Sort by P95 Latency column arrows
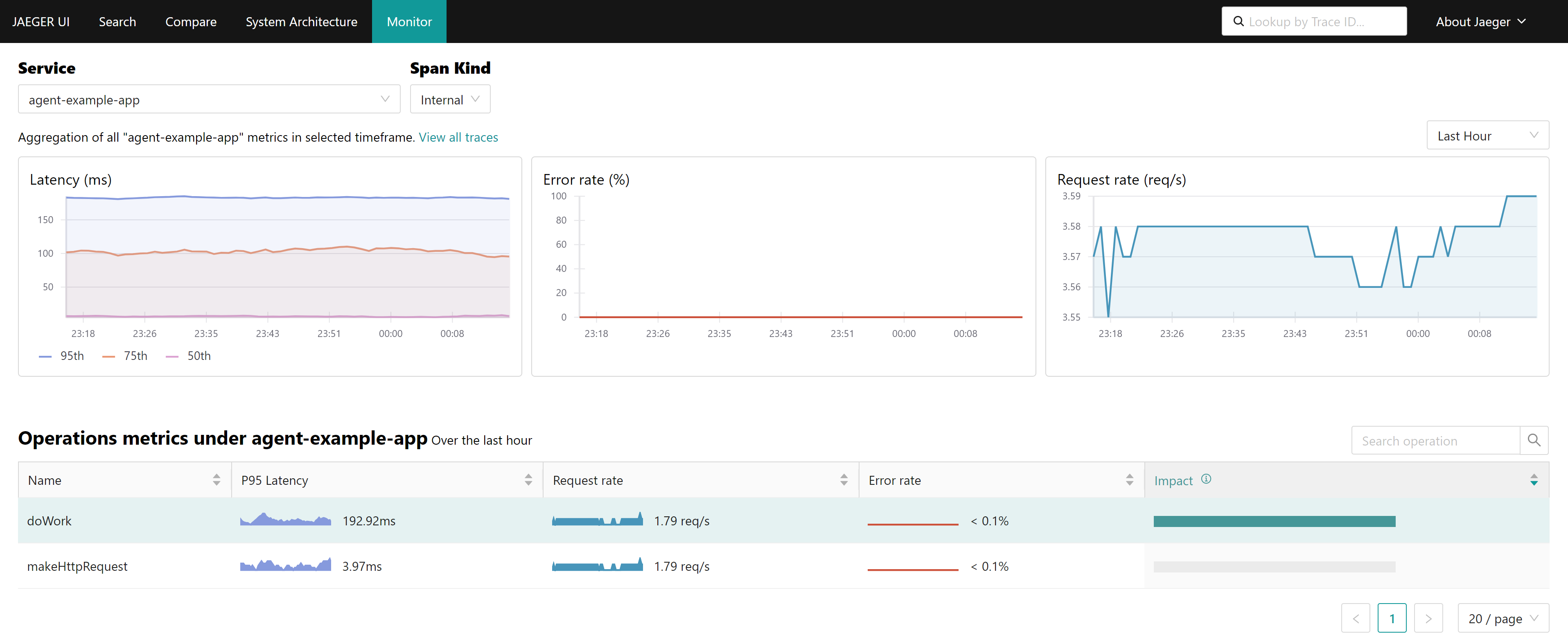This screenshot has width=1568, height=640. [528, 480]
